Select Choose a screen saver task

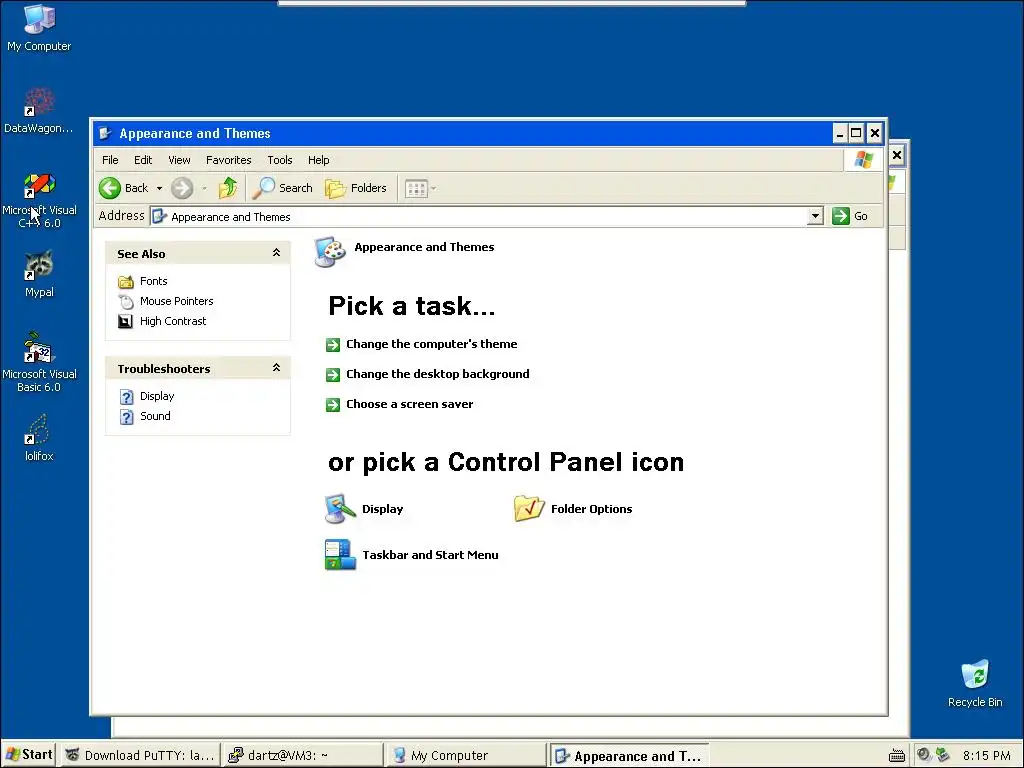point(409,404)
